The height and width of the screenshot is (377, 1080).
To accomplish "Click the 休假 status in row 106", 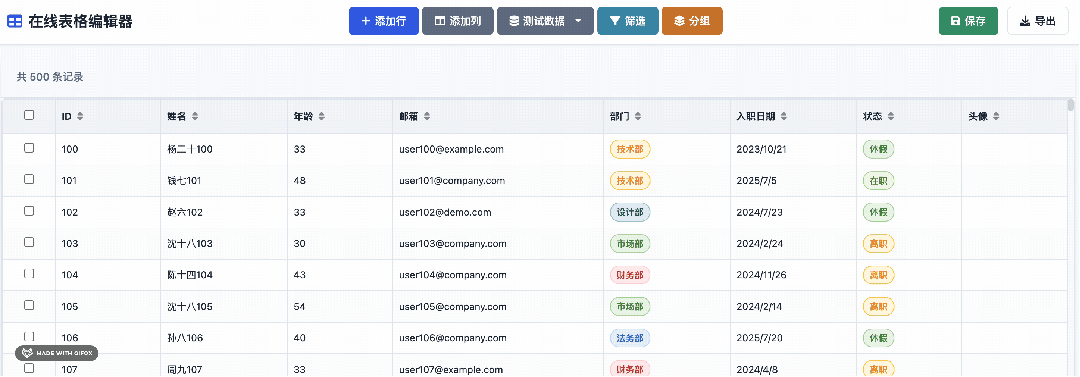I will [879, 338].
